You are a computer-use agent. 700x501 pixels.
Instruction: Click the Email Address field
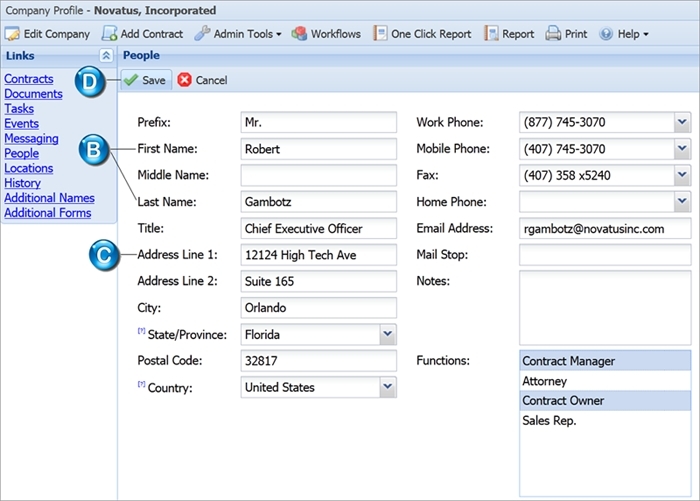click(605, 228)
